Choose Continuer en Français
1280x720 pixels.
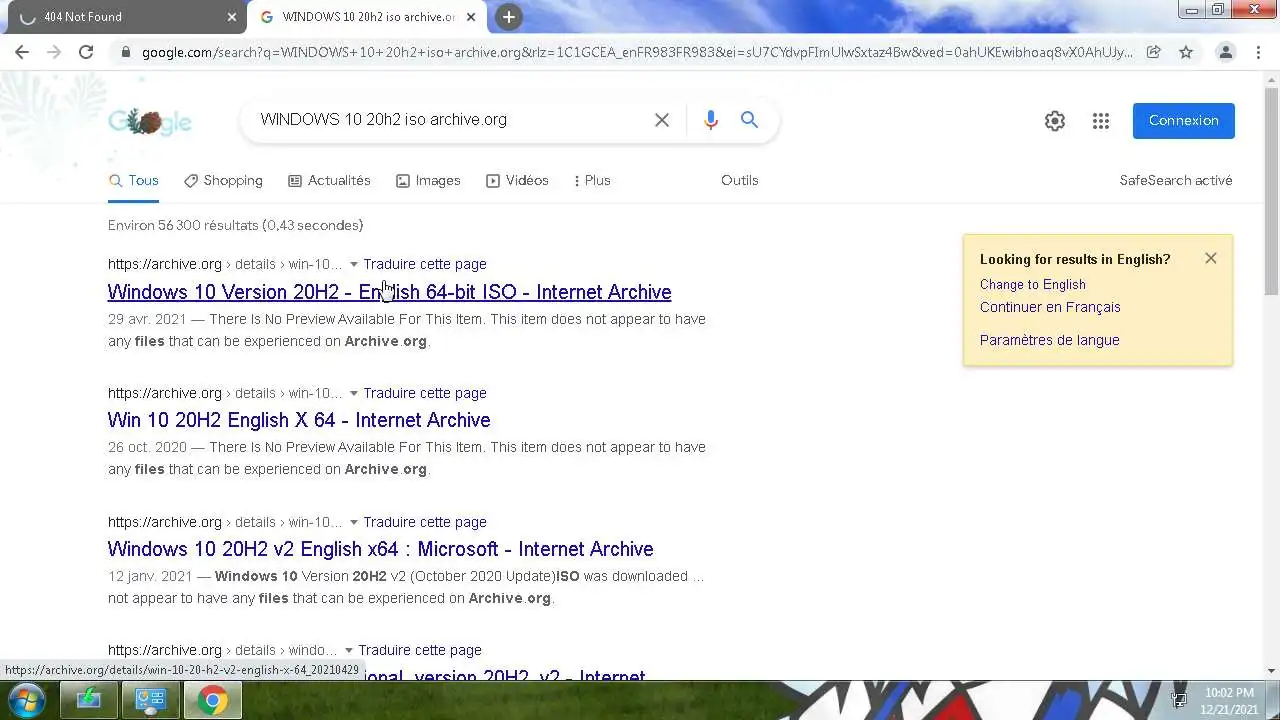pos(1050,307)
